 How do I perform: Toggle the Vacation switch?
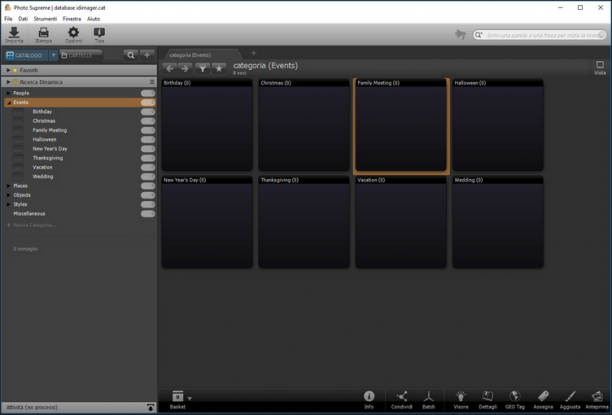click(148, 167)
